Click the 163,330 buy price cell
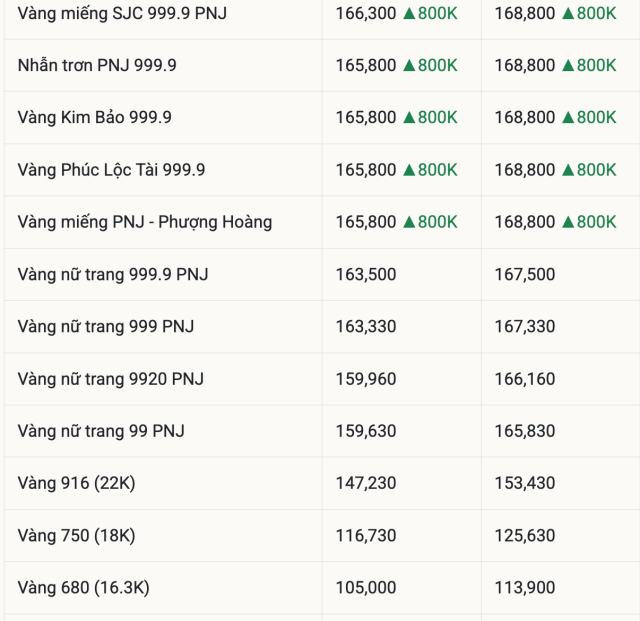The width and height of the screenshot is (640, 621). (366, 327)
